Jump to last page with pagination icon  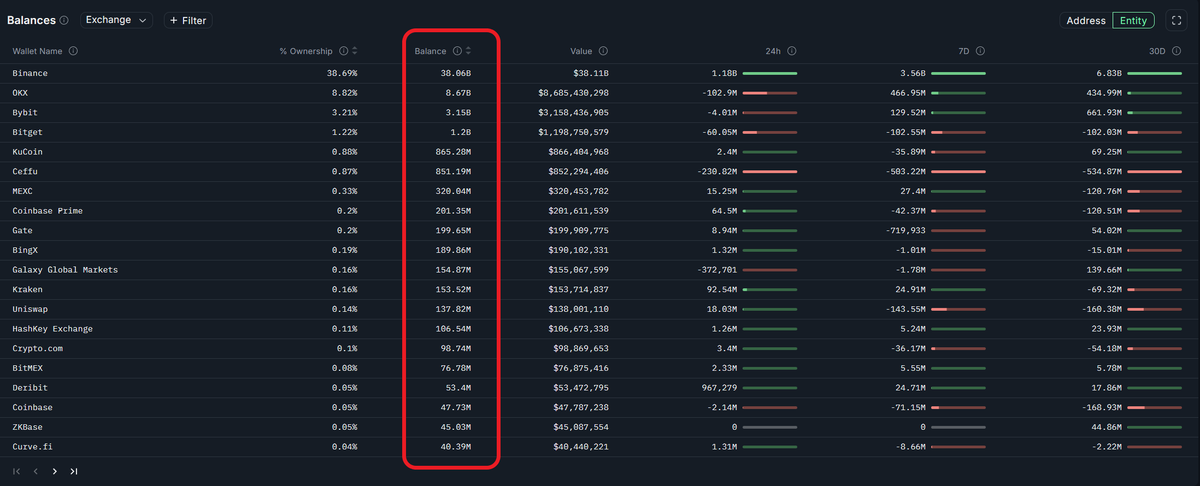pyautogui.click(x=74, y=471)
